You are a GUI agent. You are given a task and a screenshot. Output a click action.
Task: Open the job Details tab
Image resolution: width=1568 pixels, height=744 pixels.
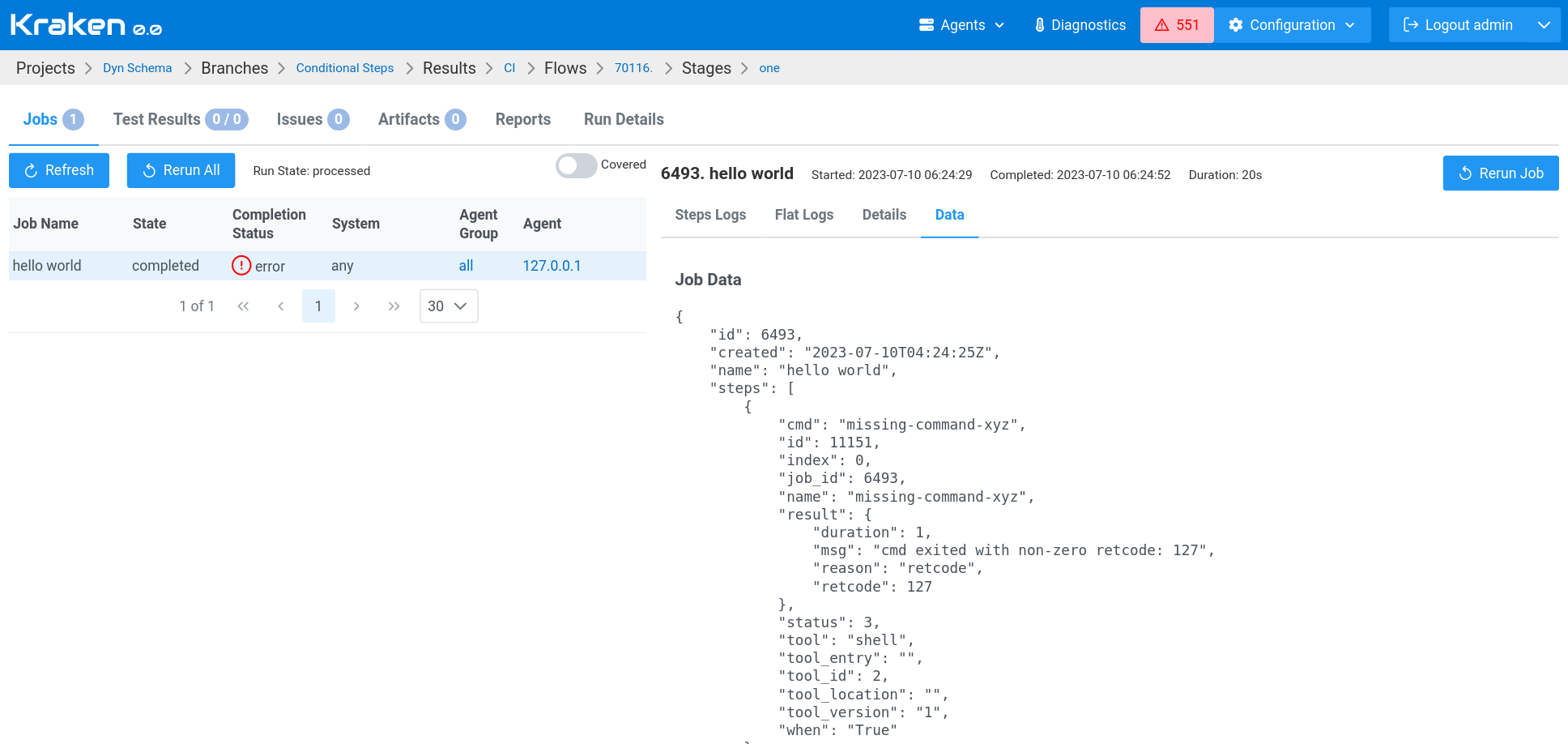(x=884, y=215)
